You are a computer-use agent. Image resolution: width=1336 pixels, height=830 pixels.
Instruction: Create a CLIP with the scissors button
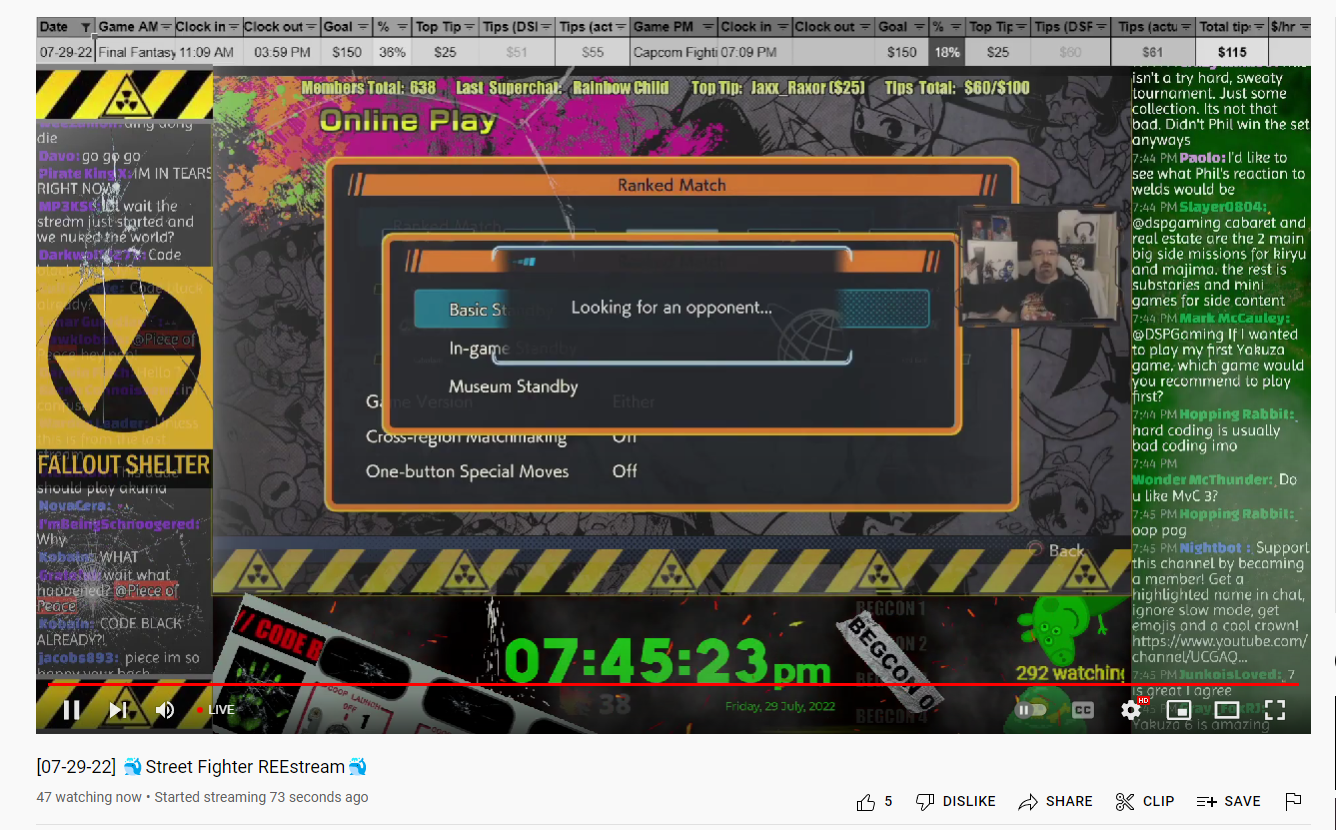tap(1144, 801)
